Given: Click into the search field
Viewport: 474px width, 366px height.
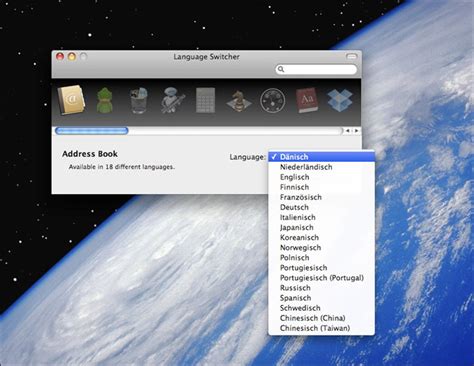Looking at the screenshot, I should point(316,69).
